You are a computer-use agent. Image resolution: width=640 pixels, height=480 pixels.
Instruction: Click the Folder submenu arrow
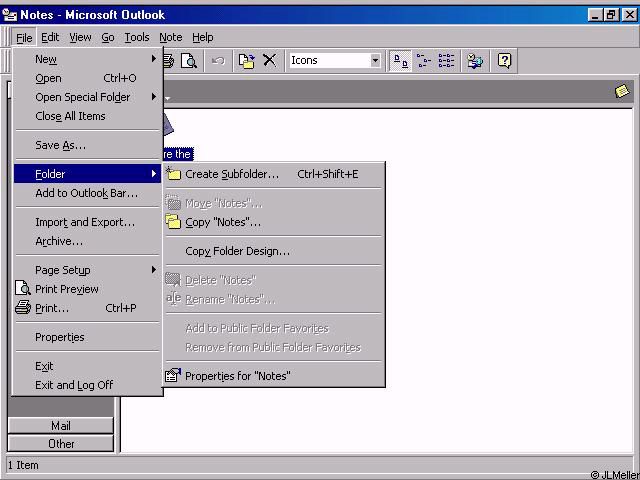pyautogui.click(x=154, y=174)
